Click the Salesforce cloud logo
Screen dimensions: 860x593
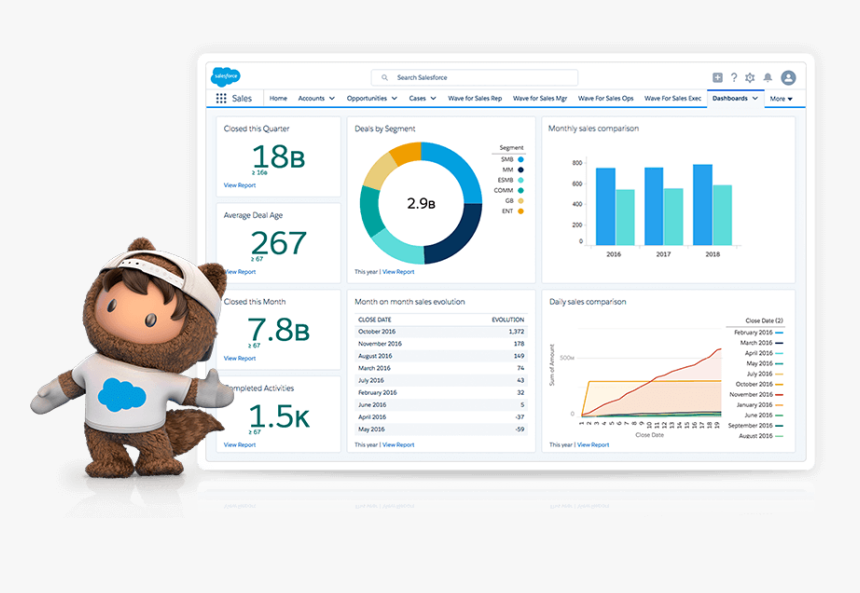tap(225, 76)
